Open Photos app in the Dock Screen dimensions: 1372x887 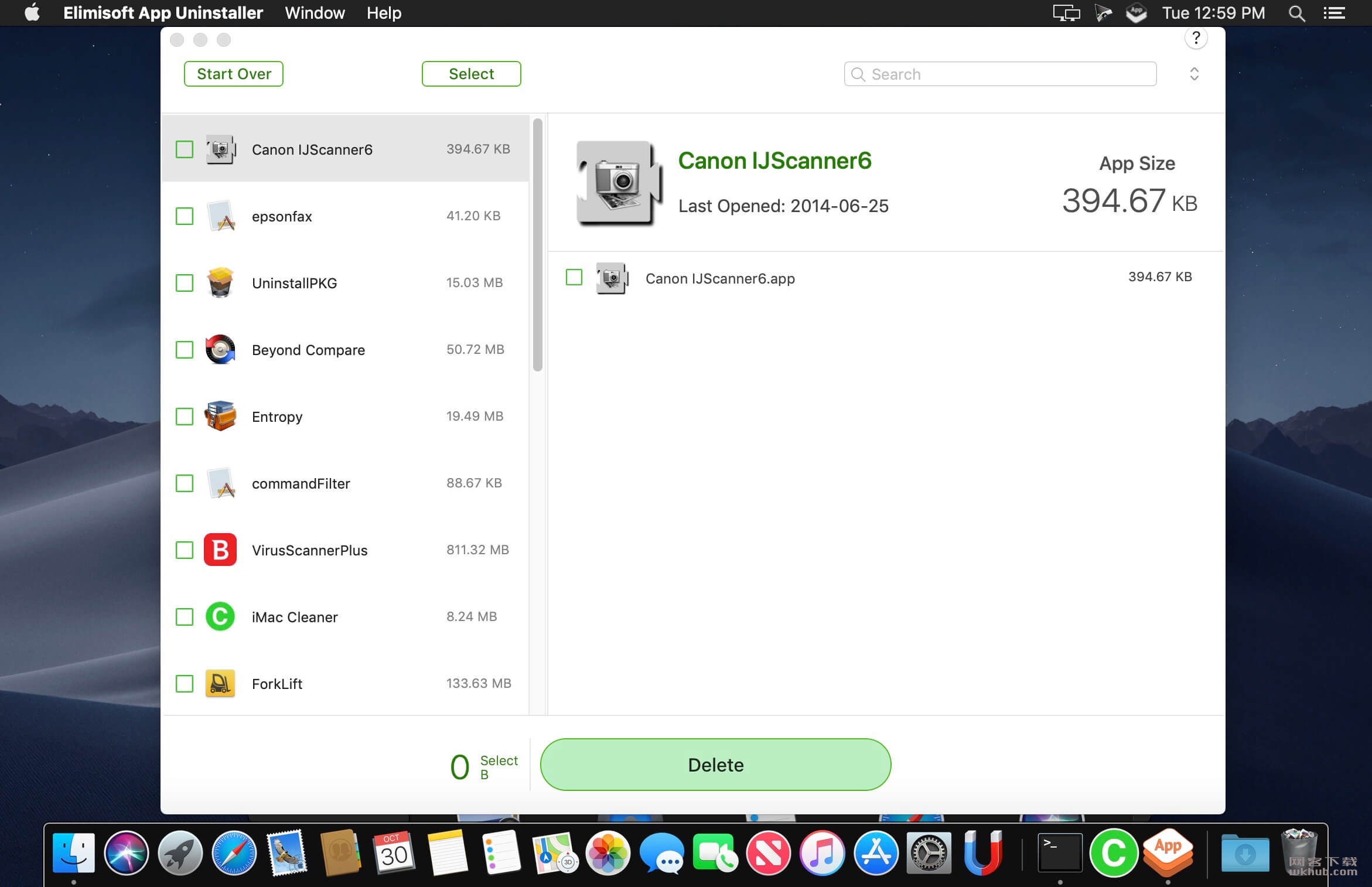coord(608,852)
